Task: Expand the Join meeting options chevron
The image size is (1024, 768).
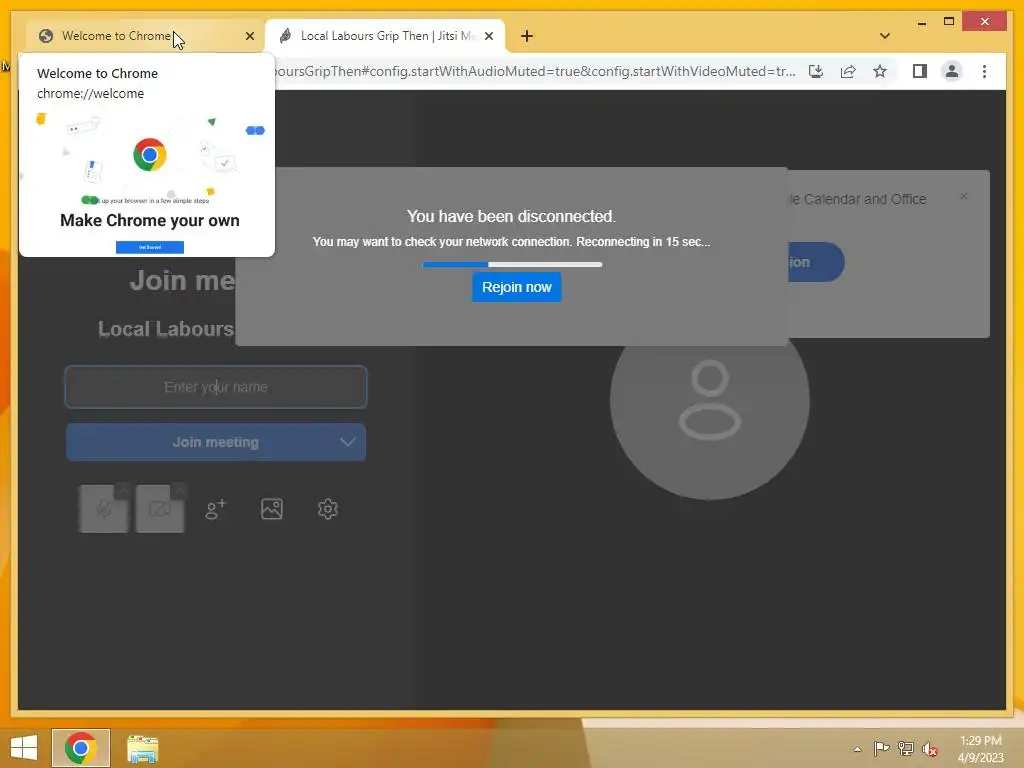Action: pos(348,442)
